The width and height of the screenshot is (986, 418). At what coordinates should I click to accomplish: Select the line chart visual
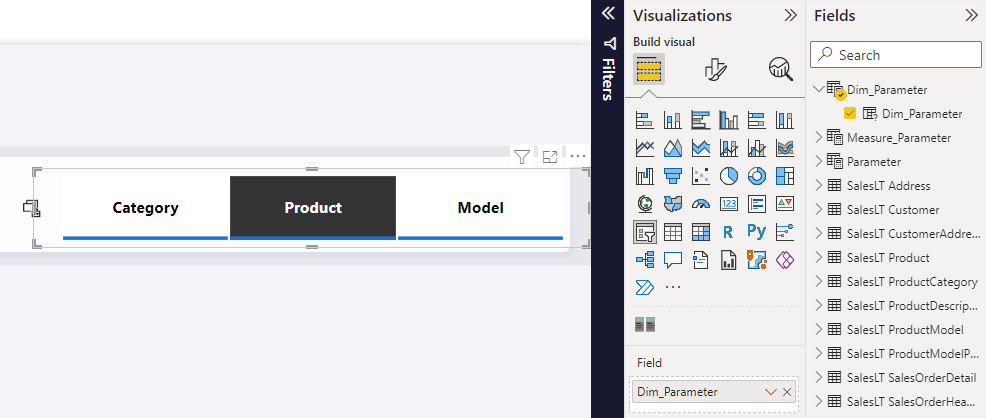tap(645, 148)
